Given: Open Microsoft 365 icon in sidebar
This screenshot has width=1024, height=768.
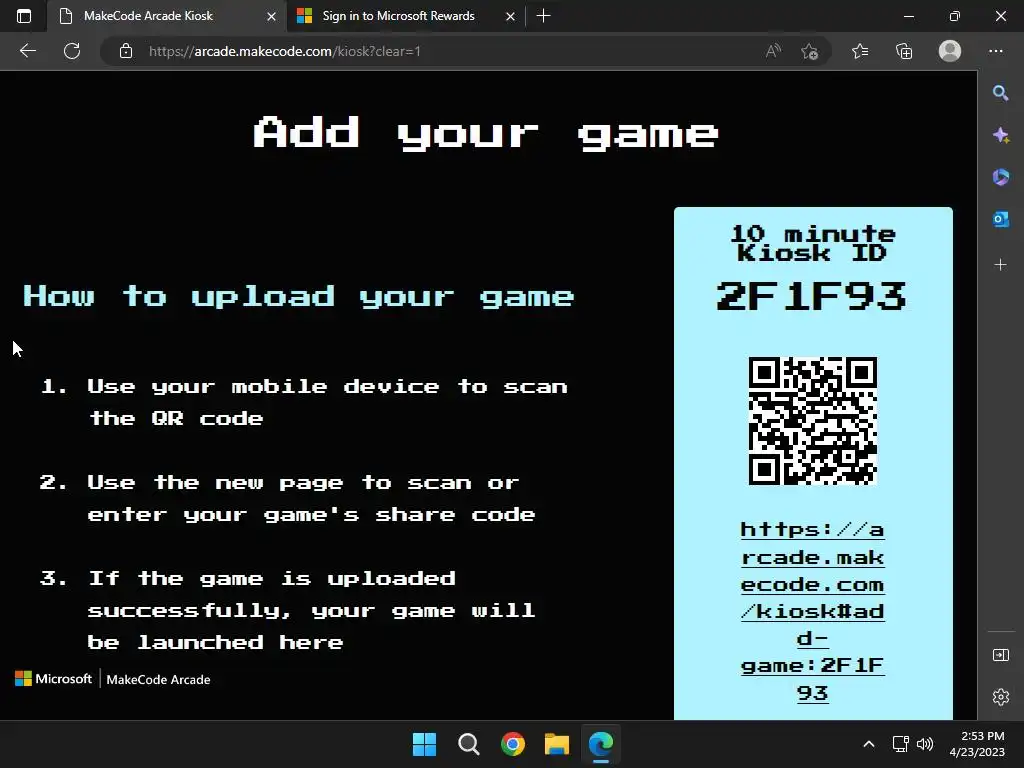Looking at the screenshot, I should [1000, 177].
